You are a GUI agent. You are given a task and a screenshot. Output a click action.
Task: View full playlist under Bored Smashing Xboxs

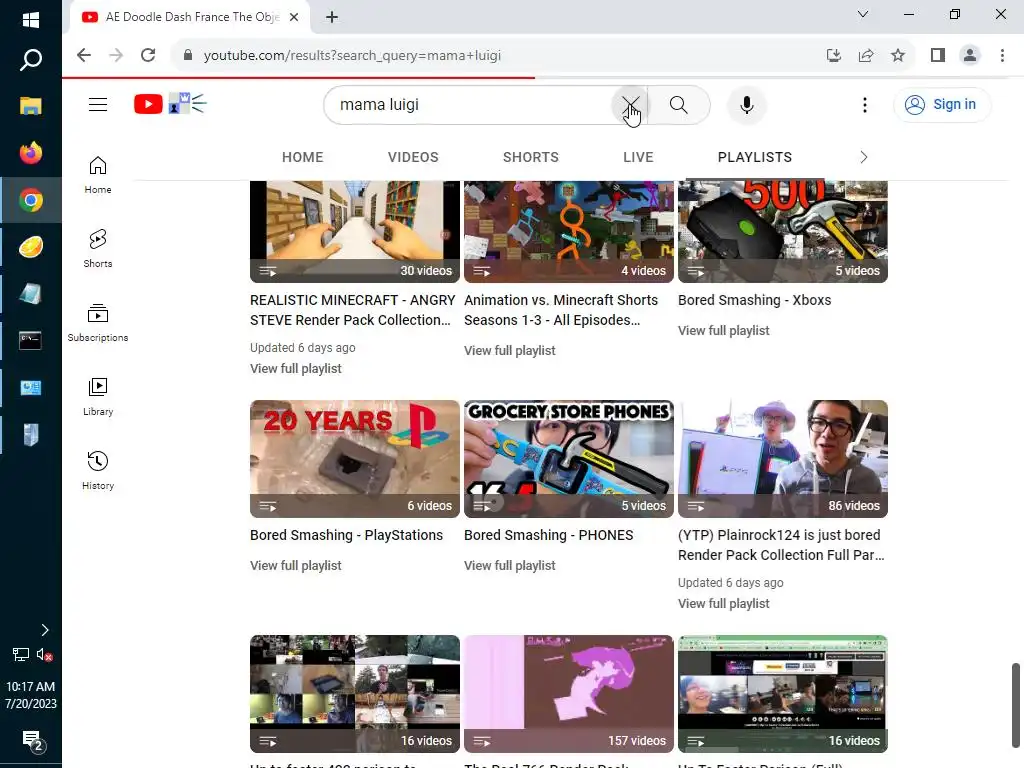724,331
